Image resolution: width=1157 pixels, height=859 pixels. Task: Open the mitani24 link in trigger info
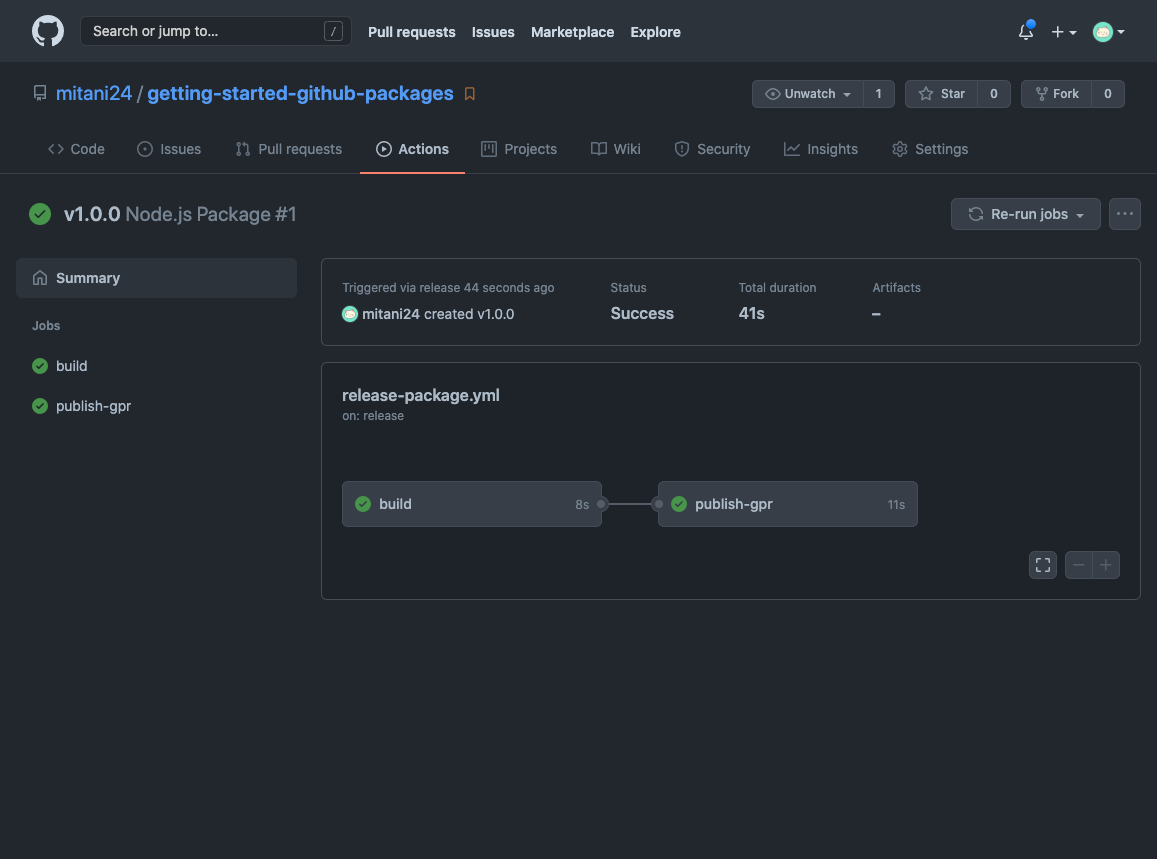(391, 314)
